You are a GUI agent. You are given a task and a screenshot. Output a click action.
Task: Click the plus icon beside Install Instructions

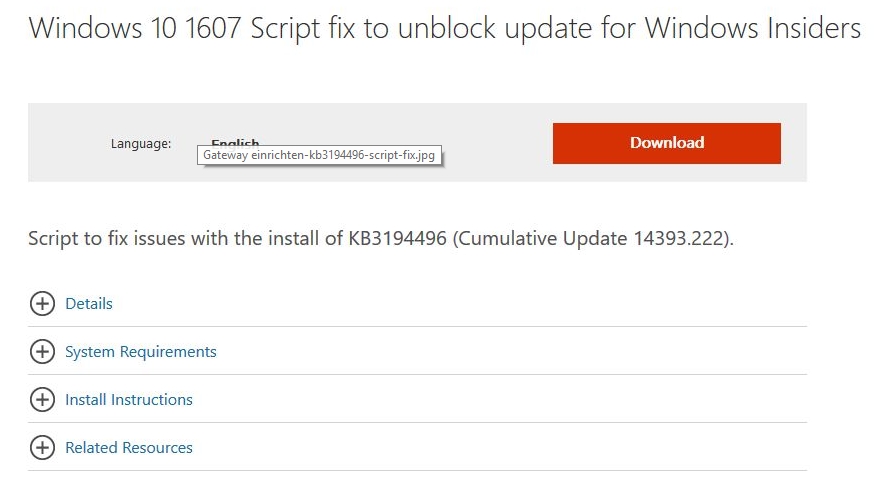pos(42,399)
